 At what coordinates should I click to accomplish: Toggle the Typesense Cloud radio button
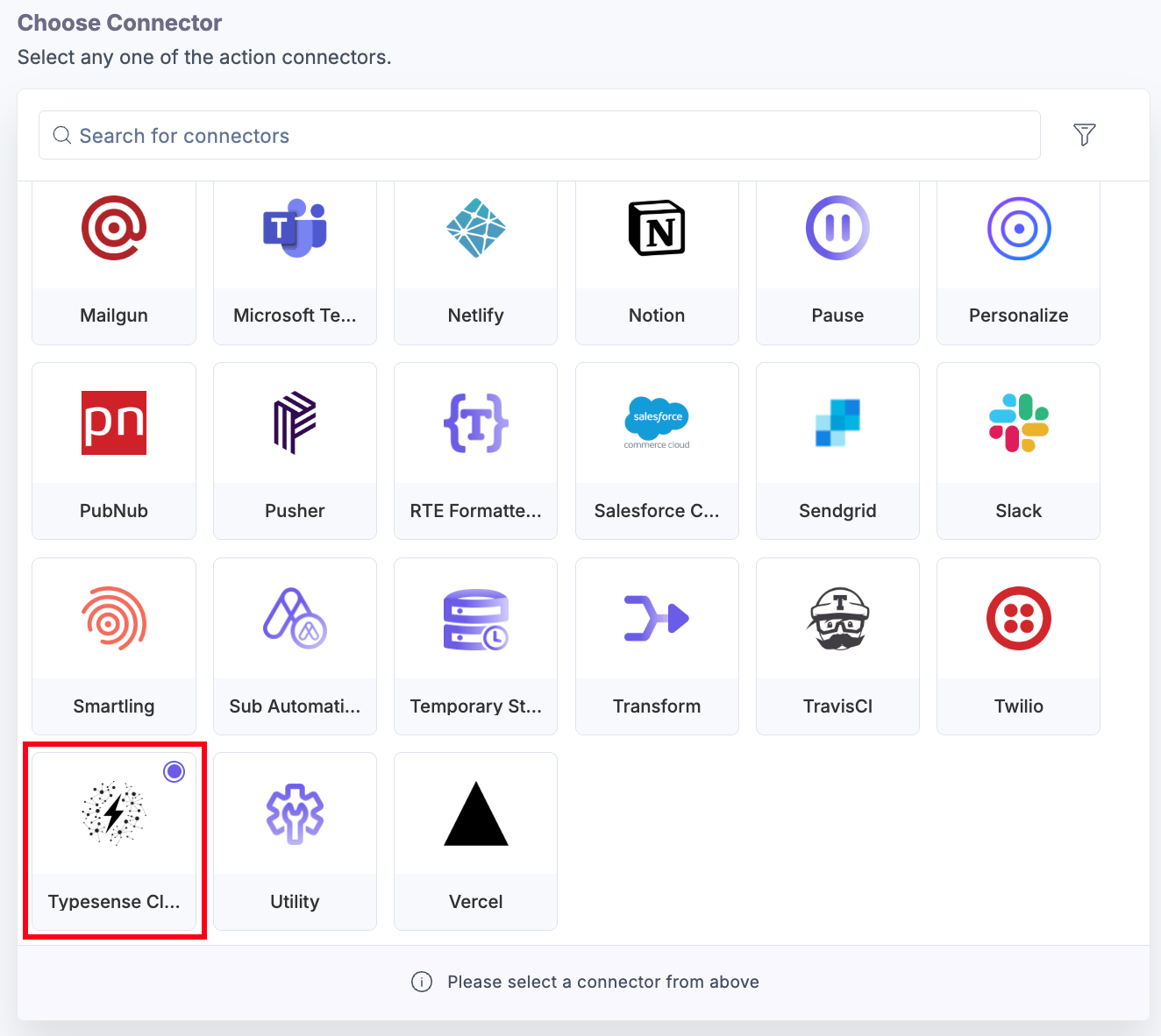[x=175, y=771]
